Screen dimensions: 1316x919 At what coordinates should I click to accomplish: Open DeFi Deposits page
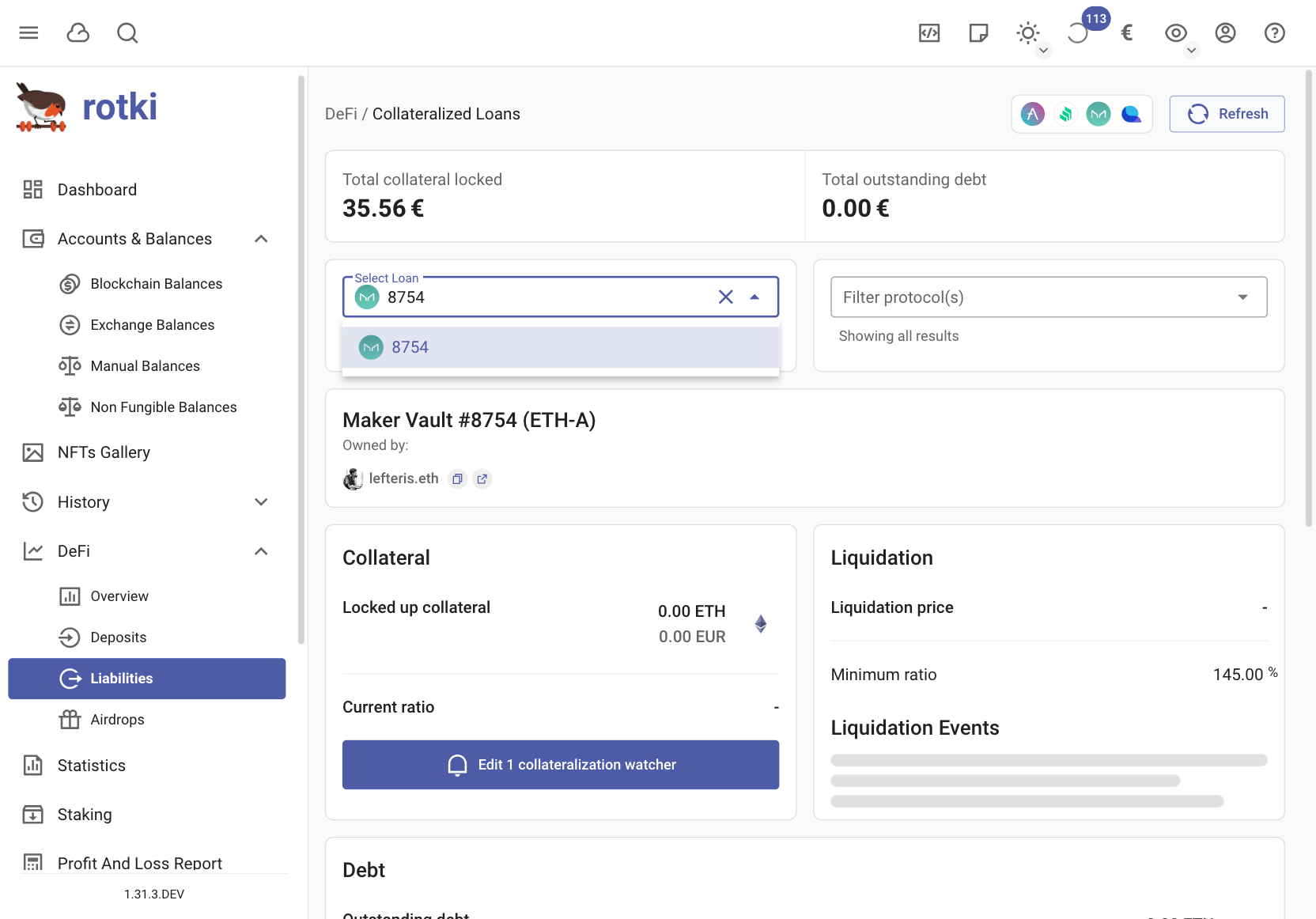click(x=147, y=637)
